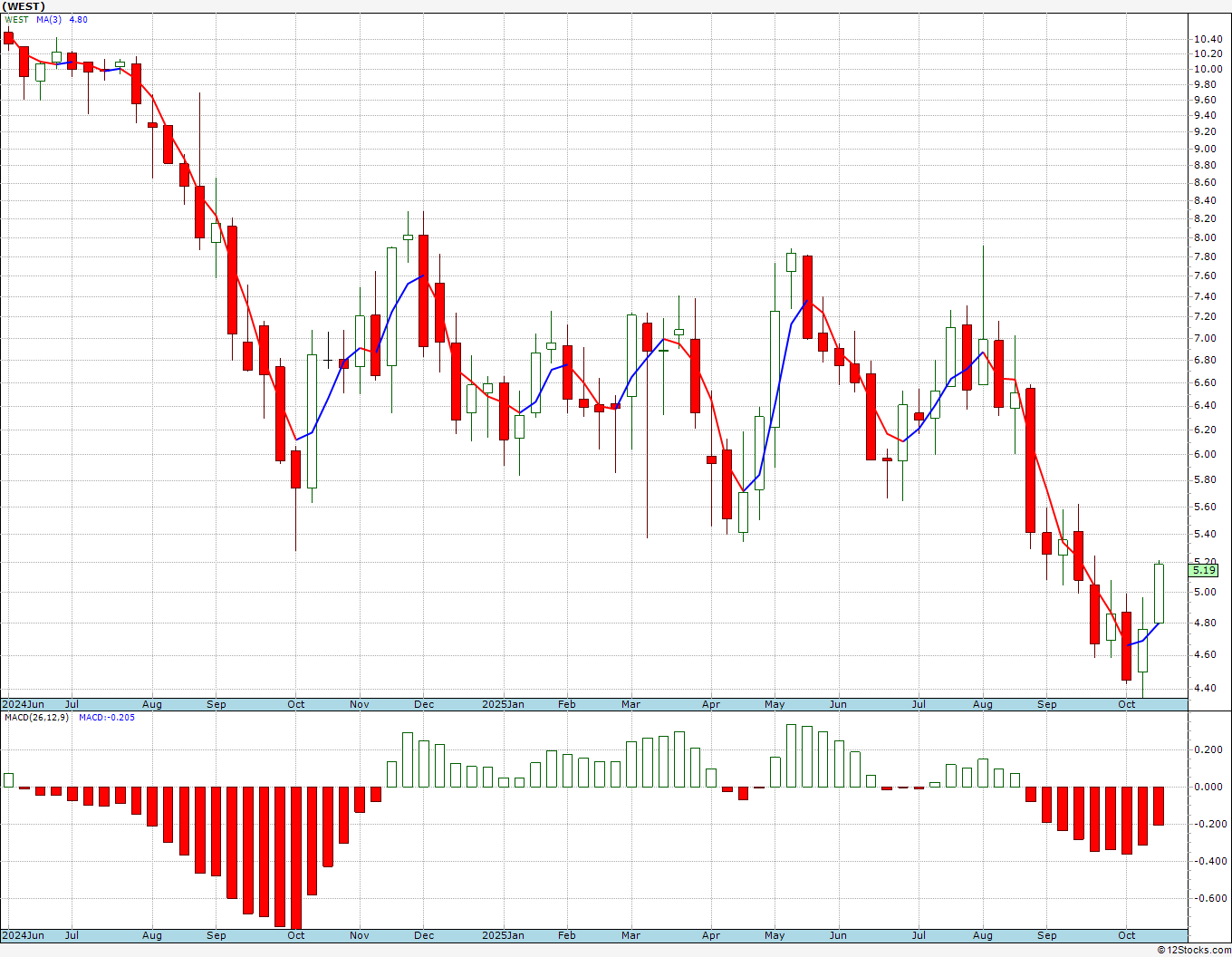Select the MACD:-0.205 reading
Viewport: 1232px width, 957px height.
click(107, 717)
